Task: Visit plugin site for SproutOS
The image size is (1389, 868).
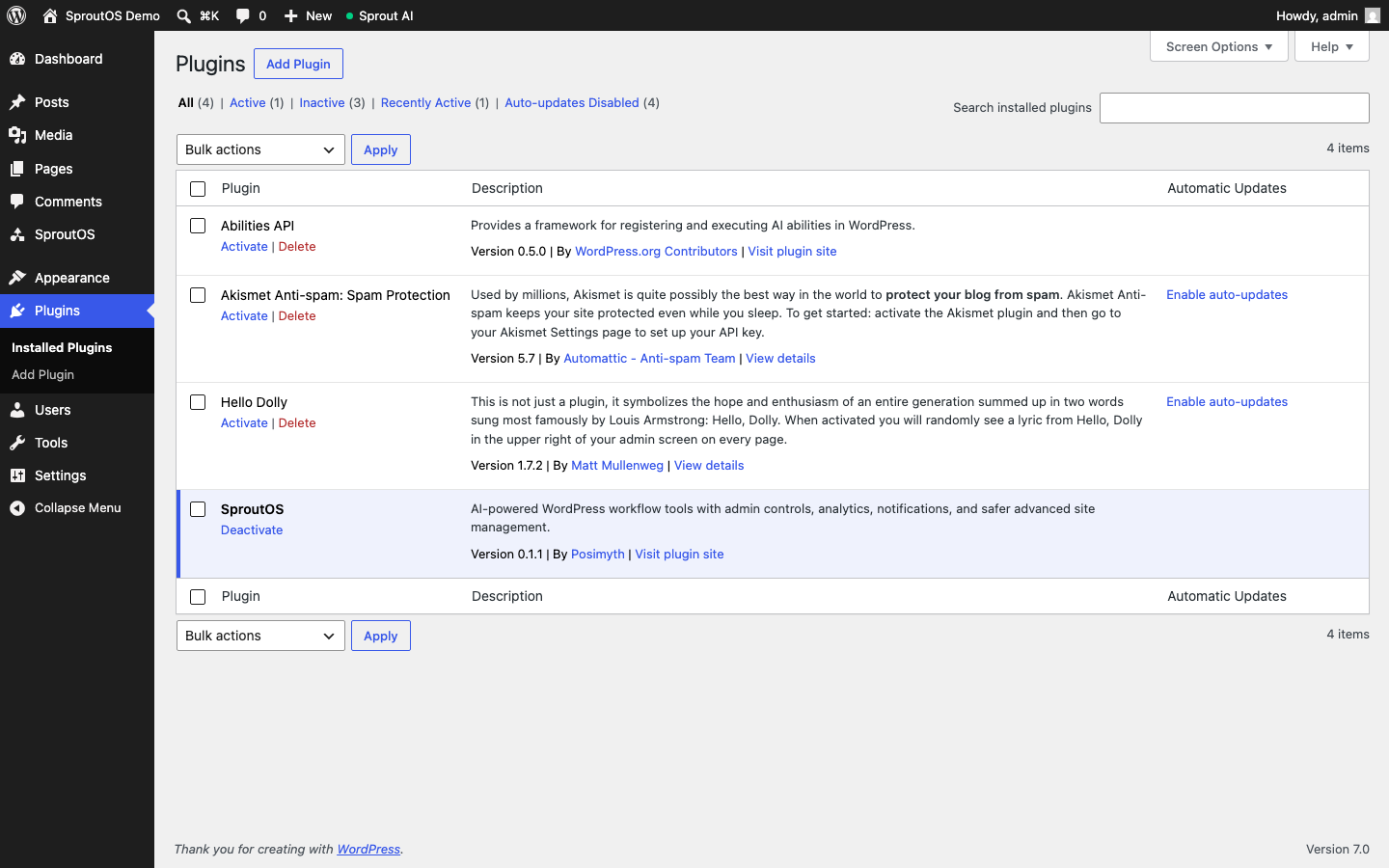Action: click(x=679, y=555)
